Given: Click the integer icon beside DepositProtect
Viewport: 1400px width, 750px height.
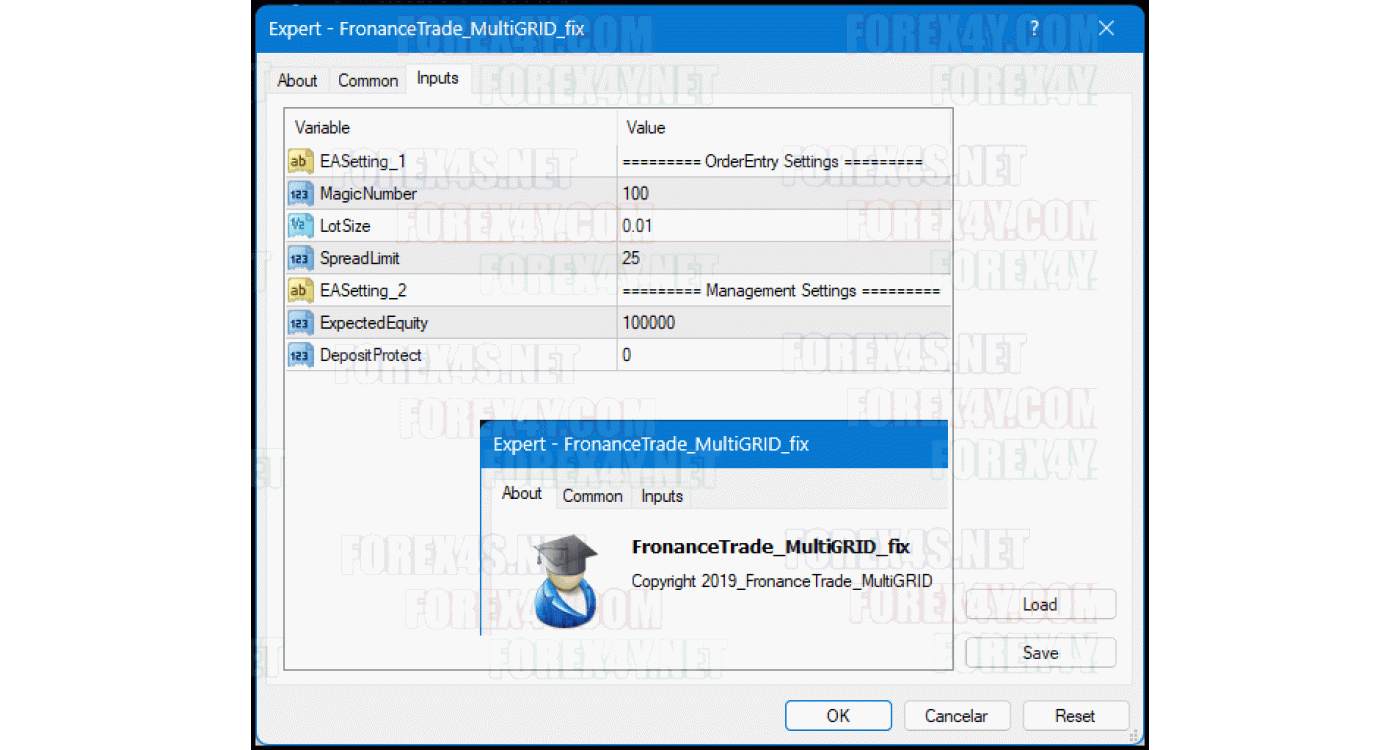Looking at the screenshot, I should click(x=300, y=355).
